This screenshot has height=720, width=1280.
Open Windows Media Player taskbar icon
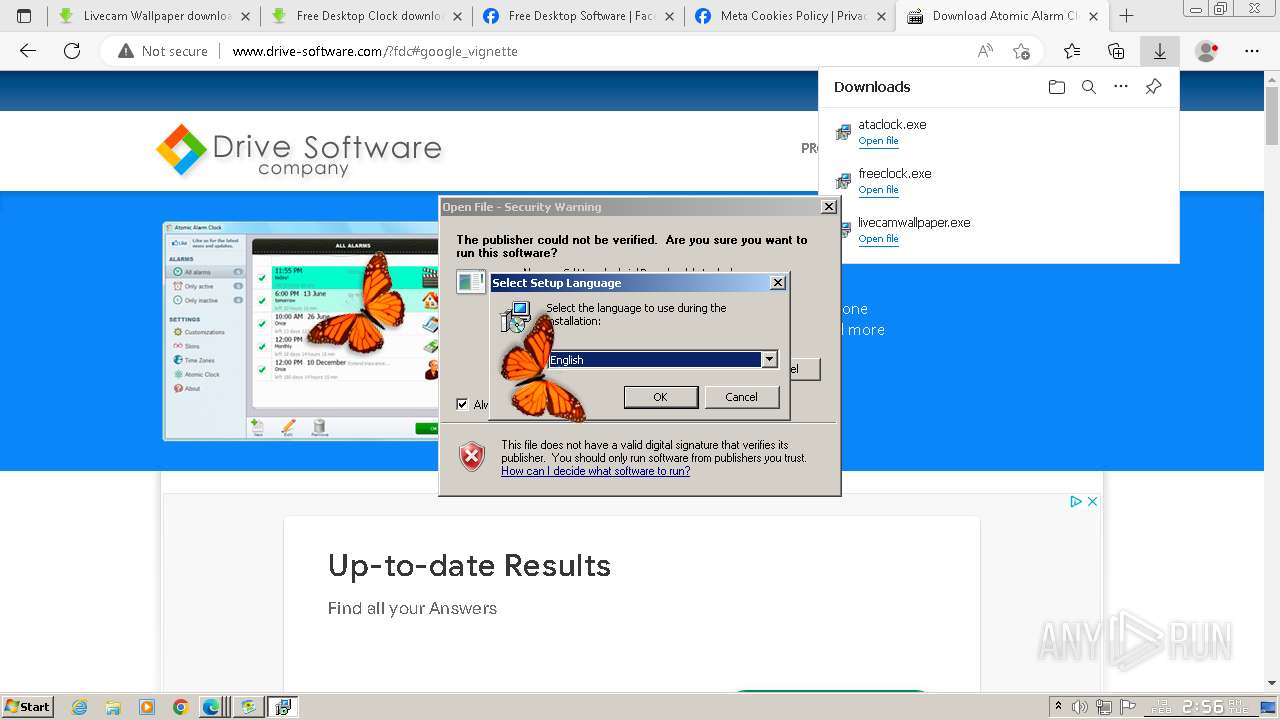click(x=147, y=707)
